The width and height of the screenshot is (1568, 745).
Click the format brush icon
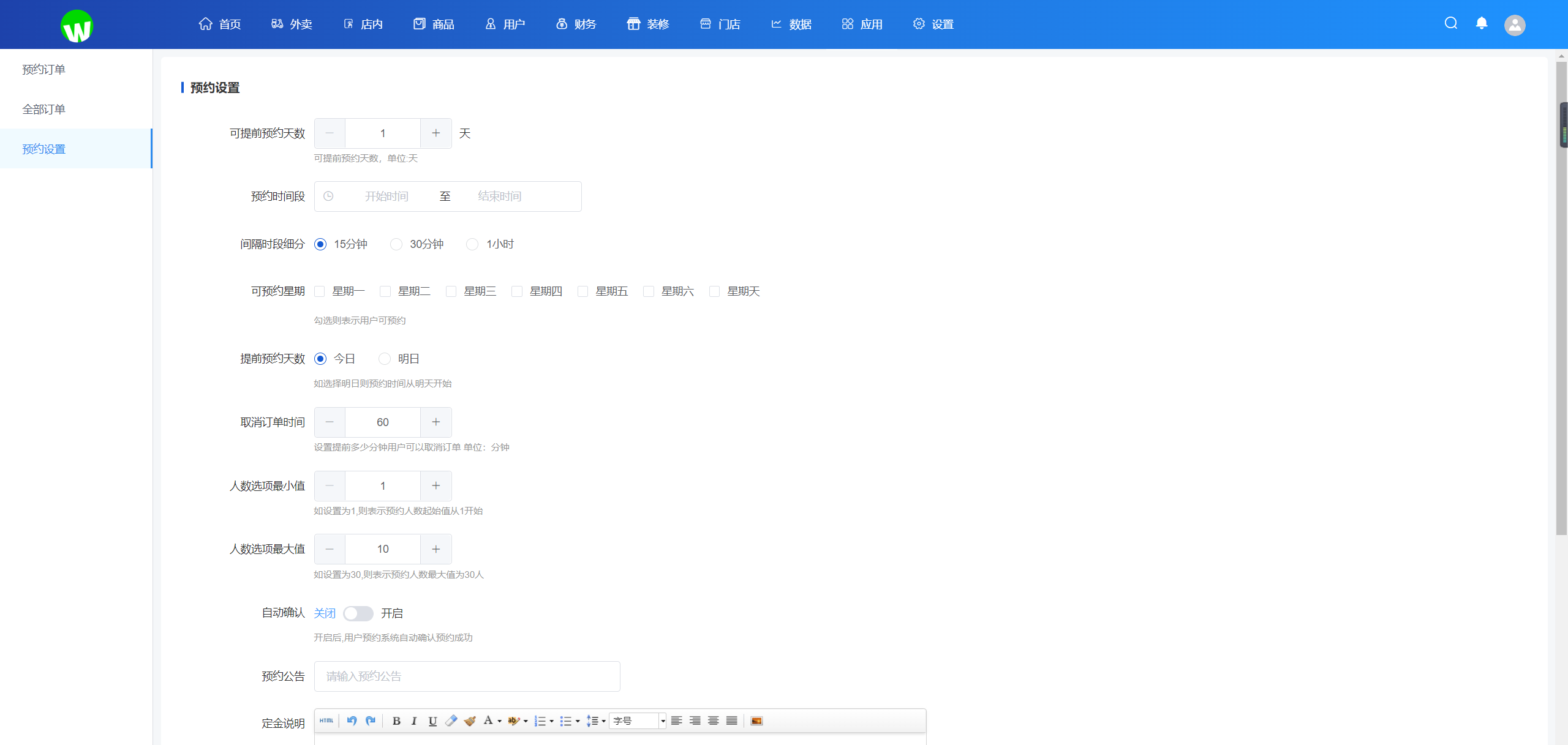click(x=470, y=721)
